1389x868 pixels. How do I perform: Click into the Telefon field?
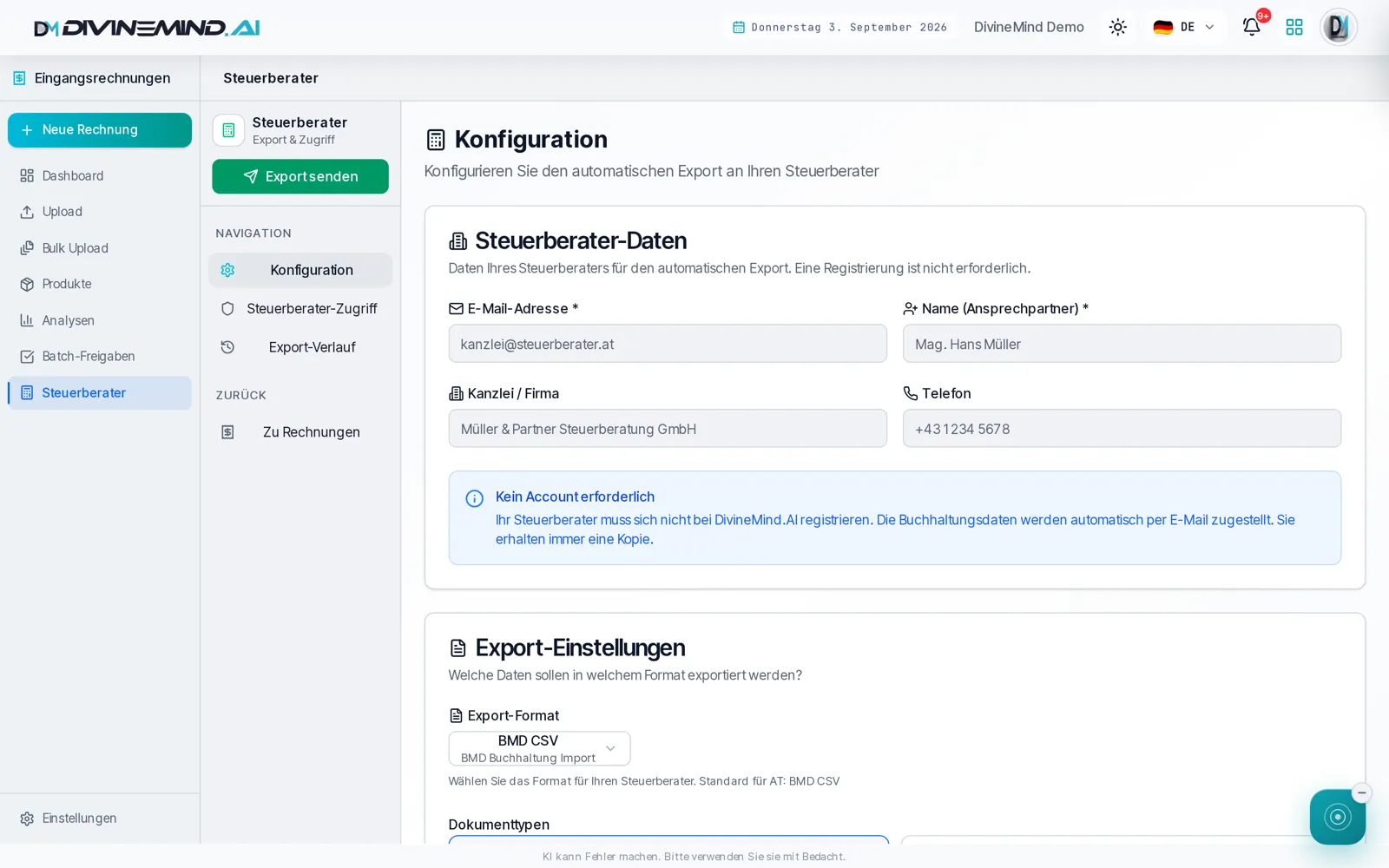(1122, 429)
